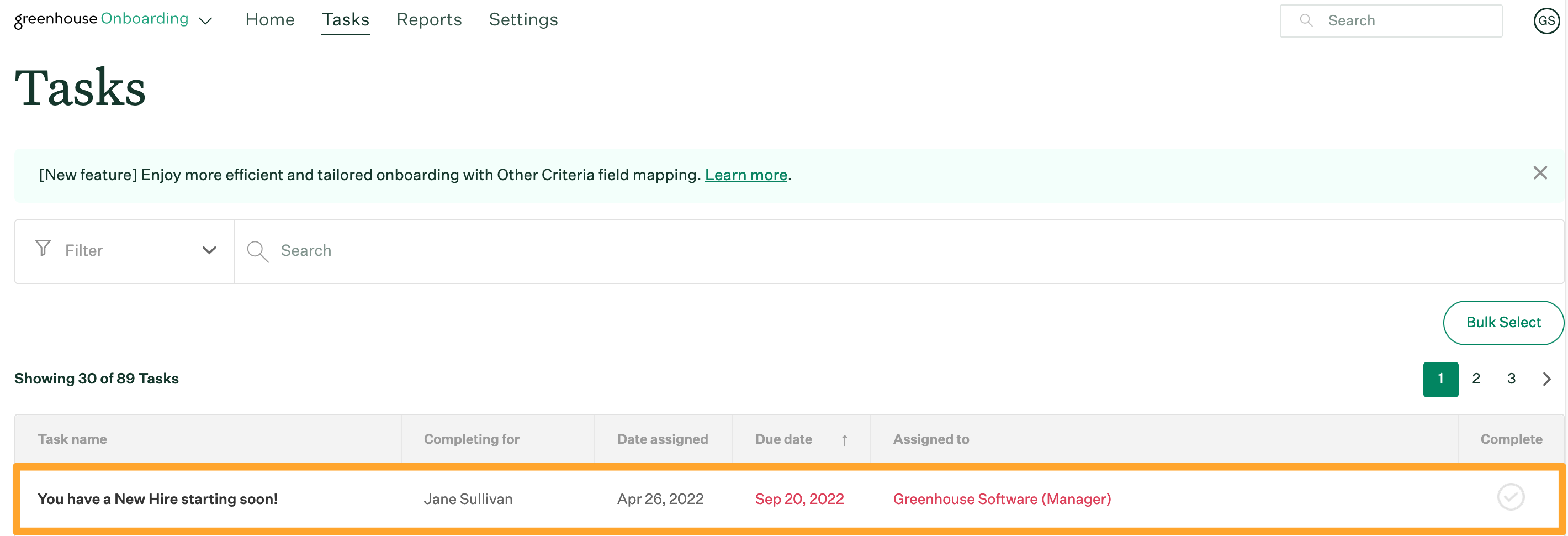This screenshot has width=1568, height=536.
Task: Toggle the Due date sort arrow
Action: (844, 440)
